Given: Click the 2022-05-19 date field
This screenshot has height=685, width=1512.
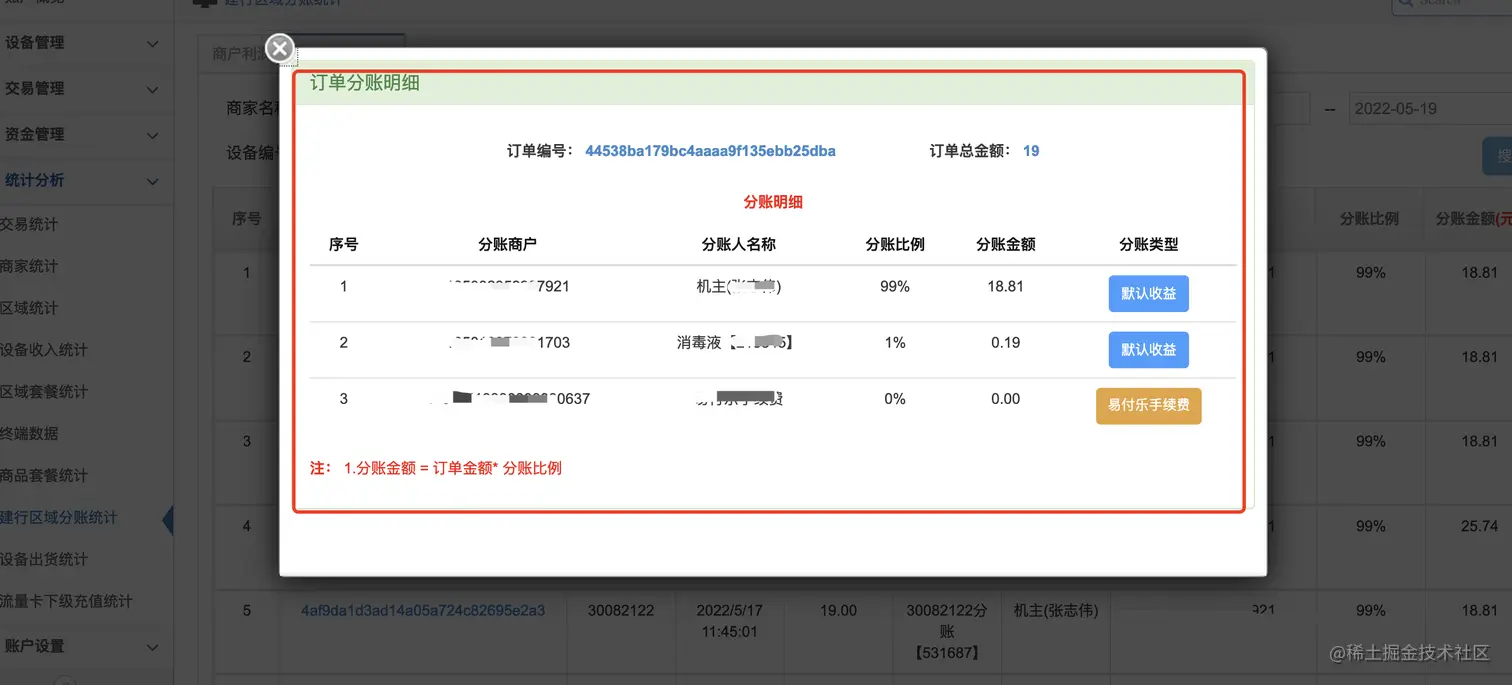Looking at the screenshot, I should point(1430,108).
